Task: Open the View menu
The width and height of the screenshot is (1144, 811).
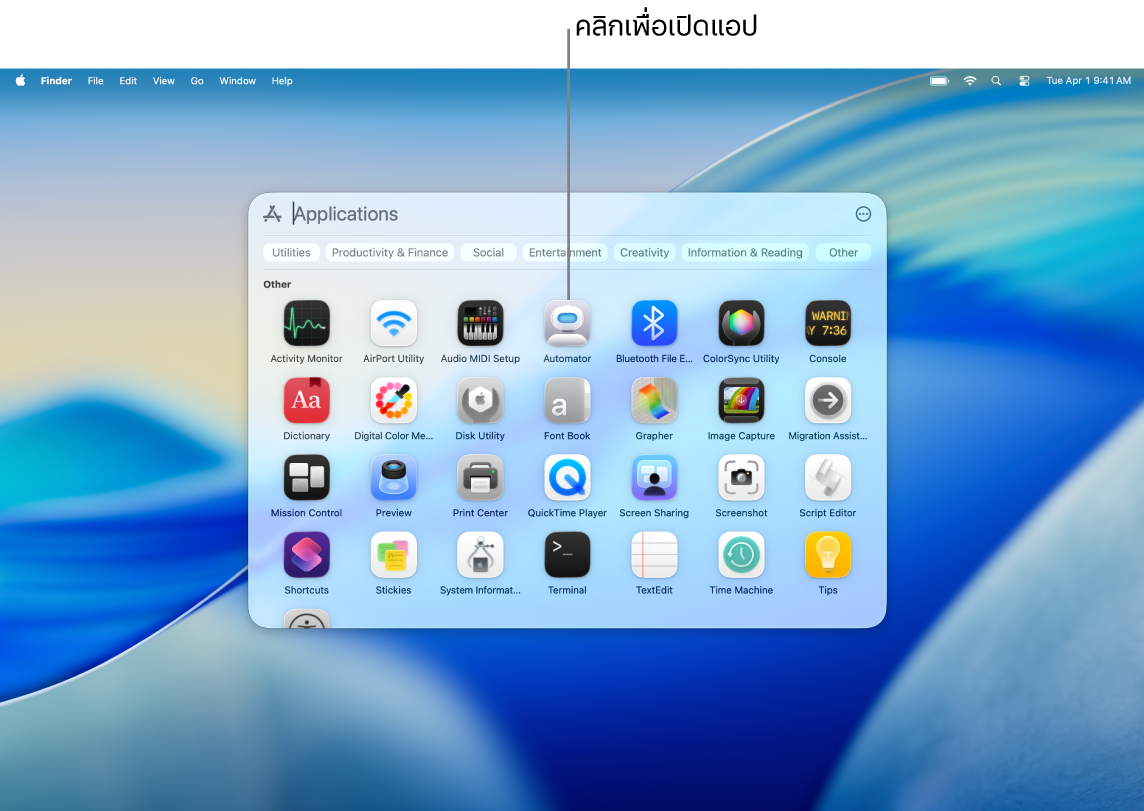Action: 163,81
